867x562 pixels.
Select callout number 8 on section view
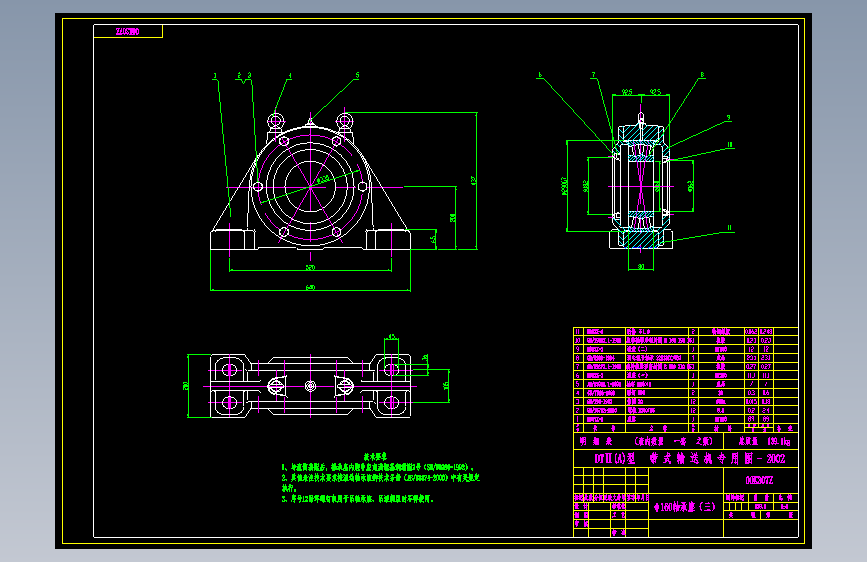(702, 75)
